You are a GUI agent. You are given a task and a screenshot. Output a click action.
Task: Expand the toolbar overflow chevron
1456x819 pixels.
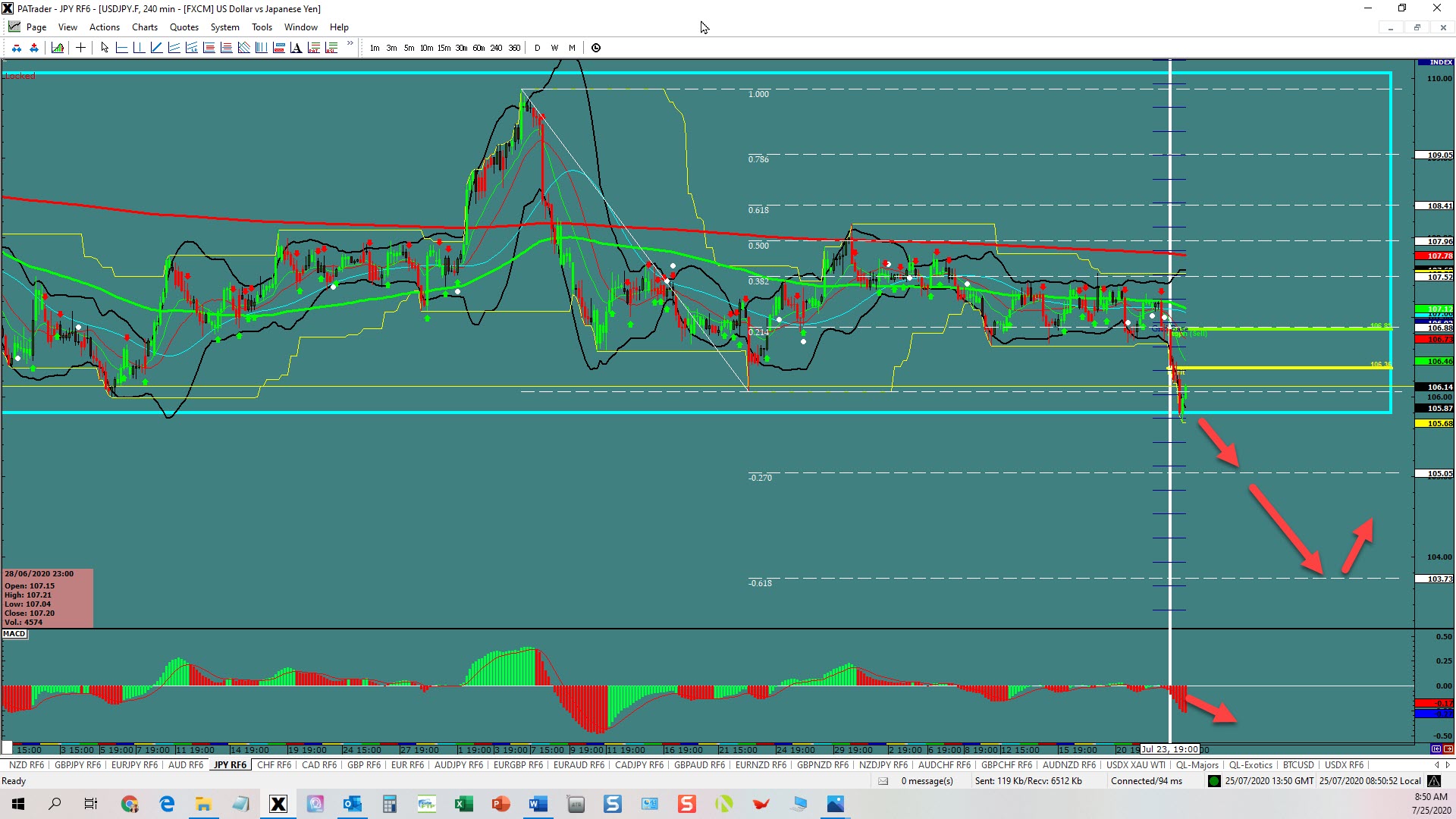[350, 44]
